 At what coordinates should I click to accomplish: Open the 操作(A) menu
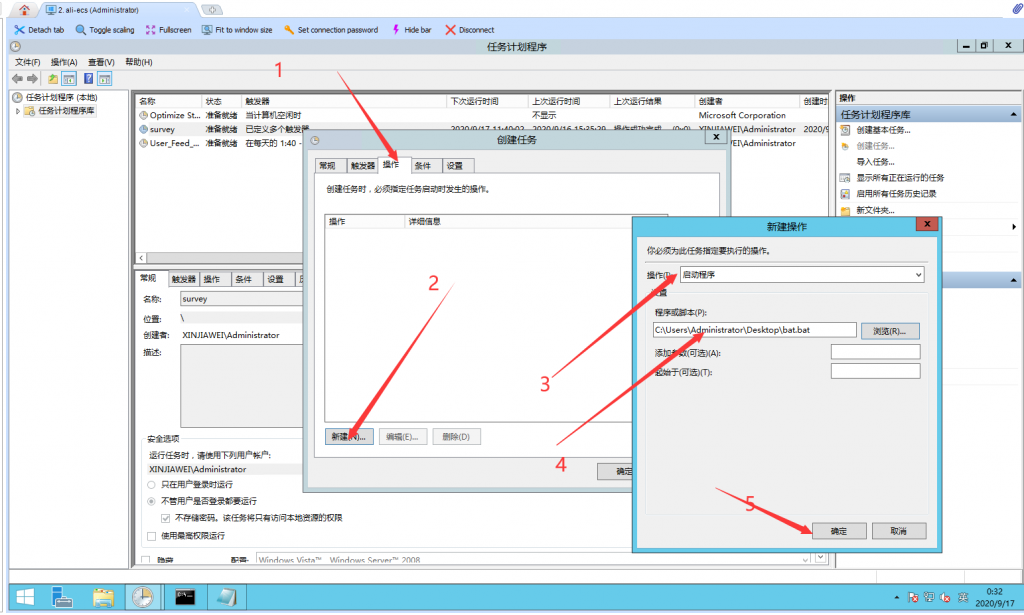(x=64, y=62)
